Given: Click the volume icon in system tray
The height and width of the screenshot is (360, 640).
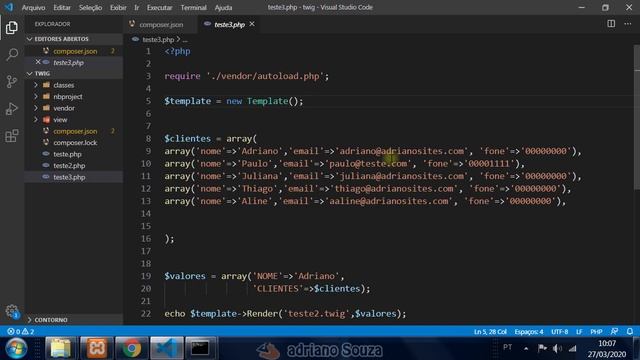Looking at the screenshot, I should pos(557,348).
